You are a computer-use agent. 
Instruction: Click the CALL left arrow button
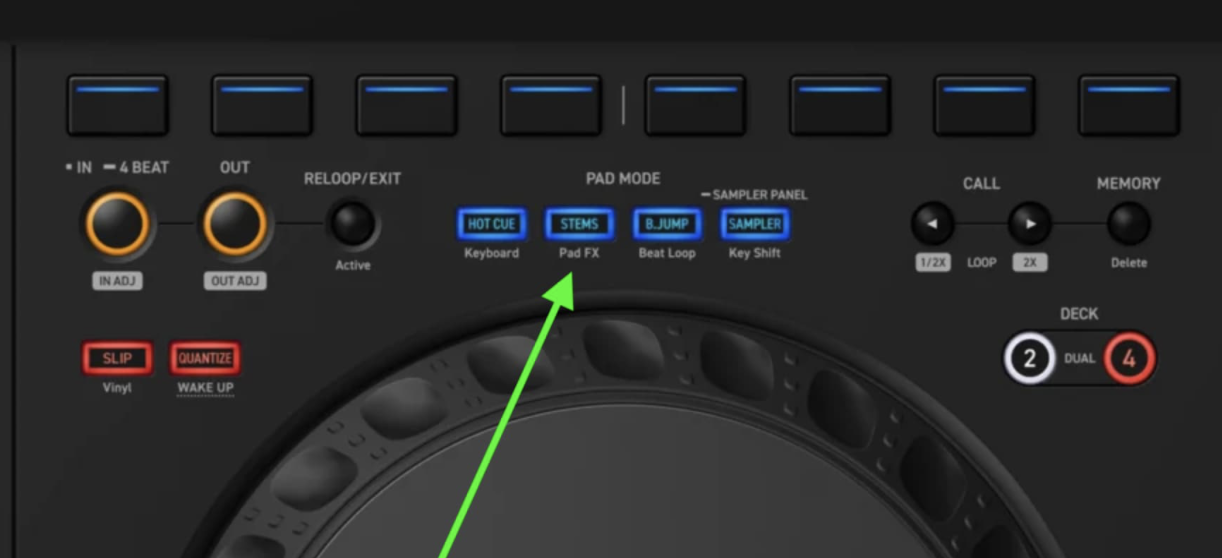(932, 224)
